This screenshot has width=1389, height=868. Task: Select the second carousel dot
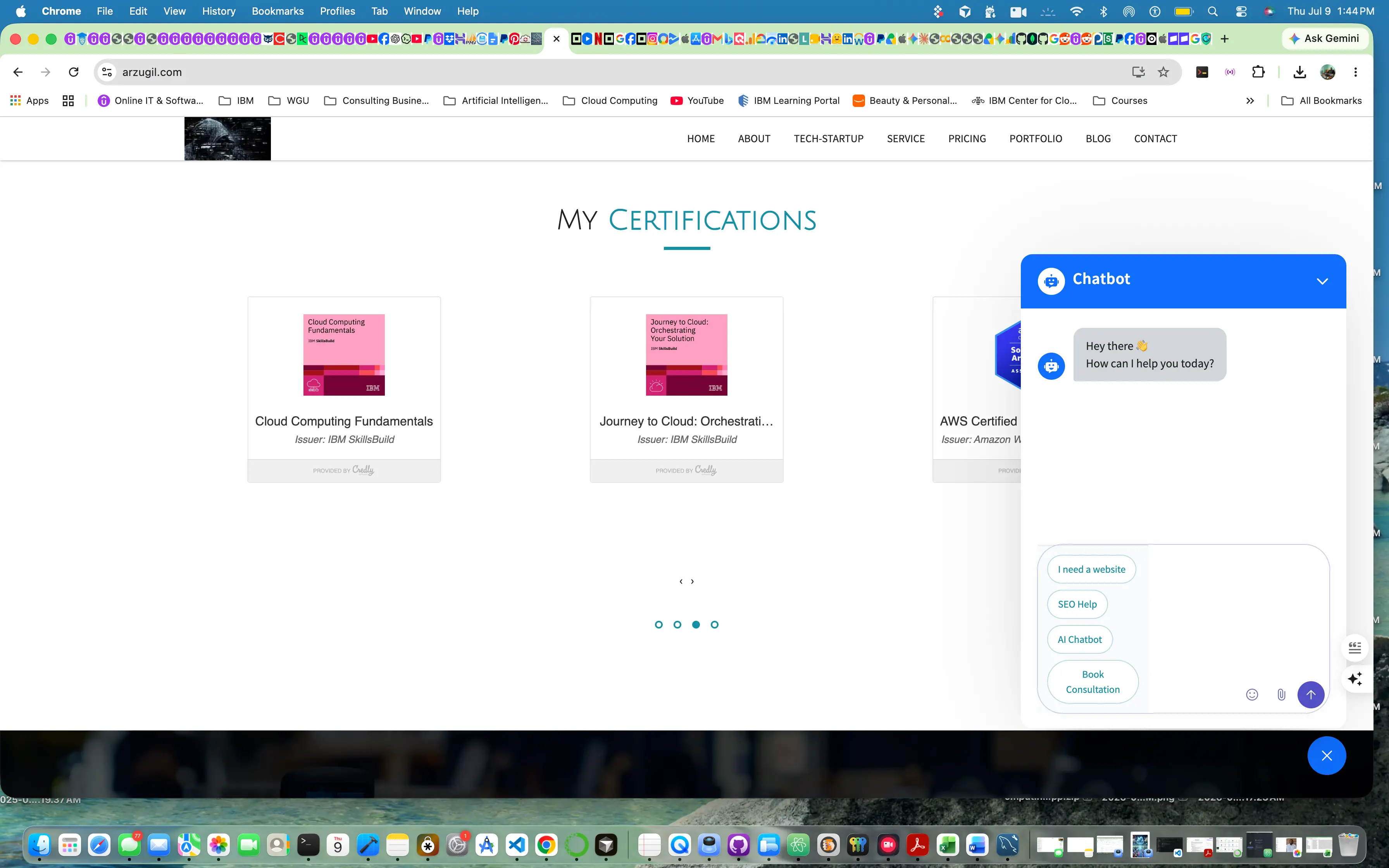(677, 625)
